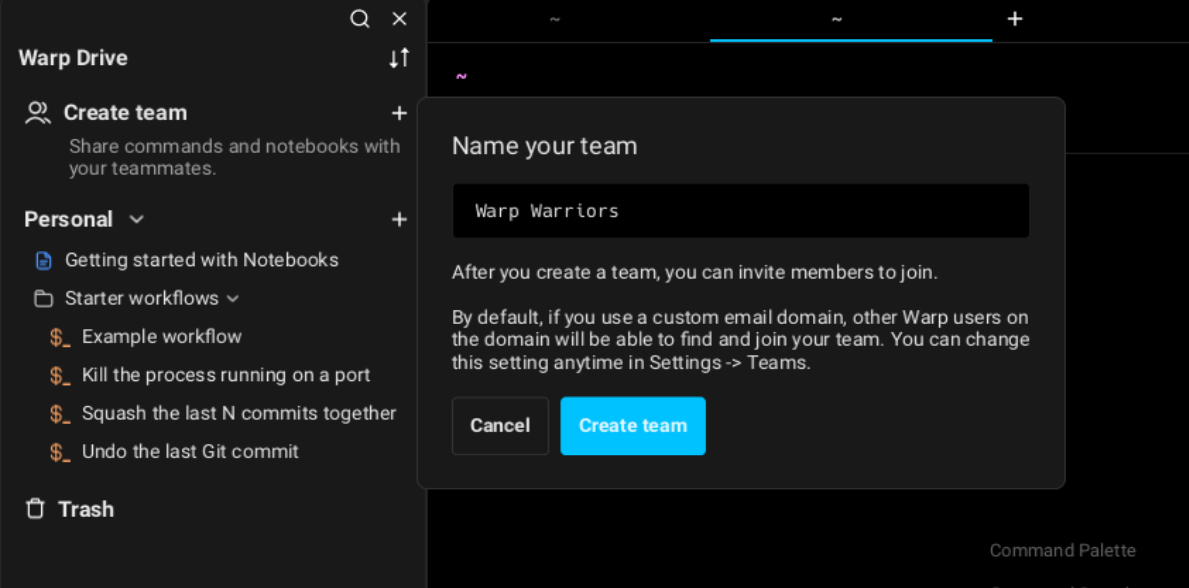
Task: Click the Create team heading
Action: click(125, 113)
